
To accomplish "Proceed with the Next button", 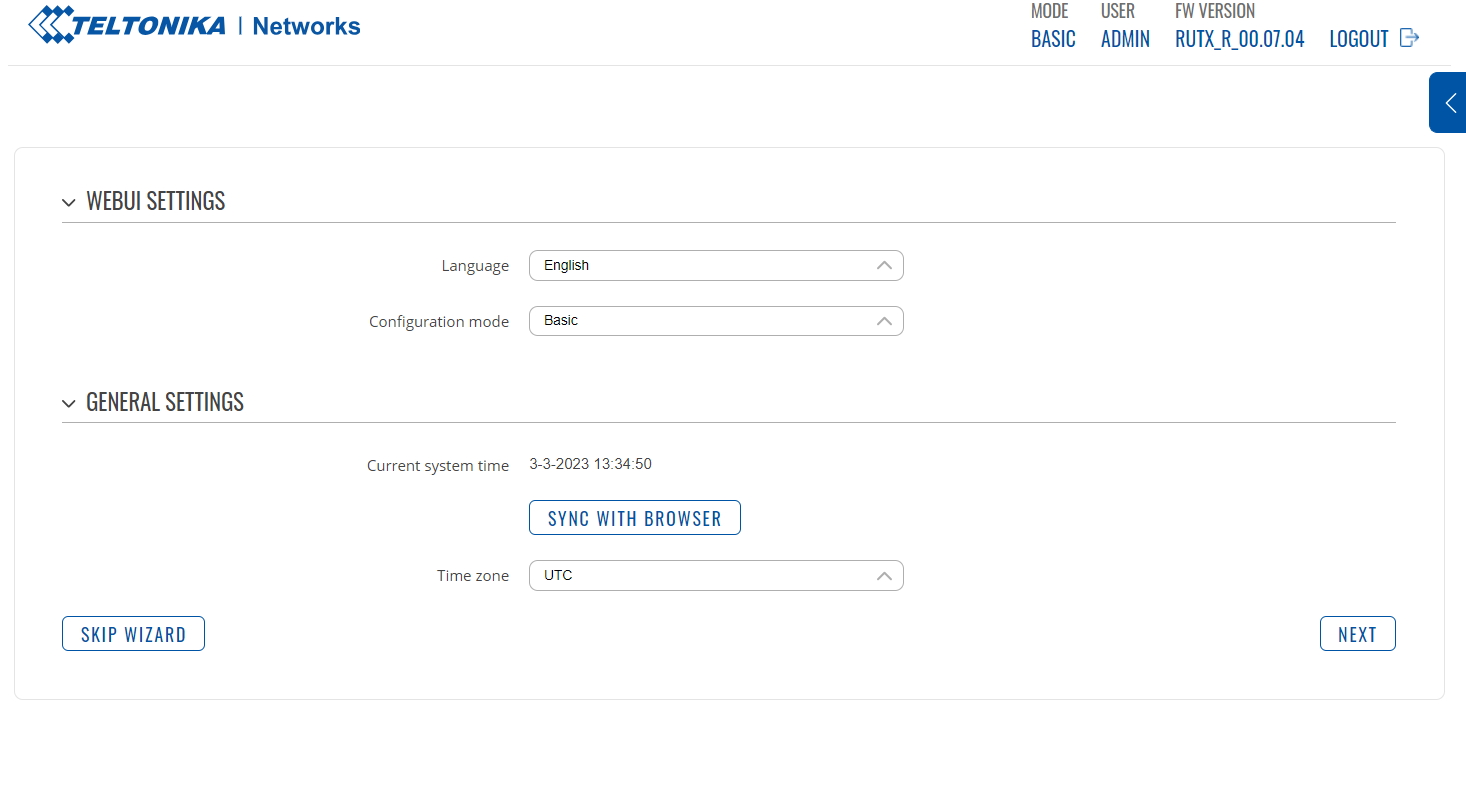I will pos(1357,634).
